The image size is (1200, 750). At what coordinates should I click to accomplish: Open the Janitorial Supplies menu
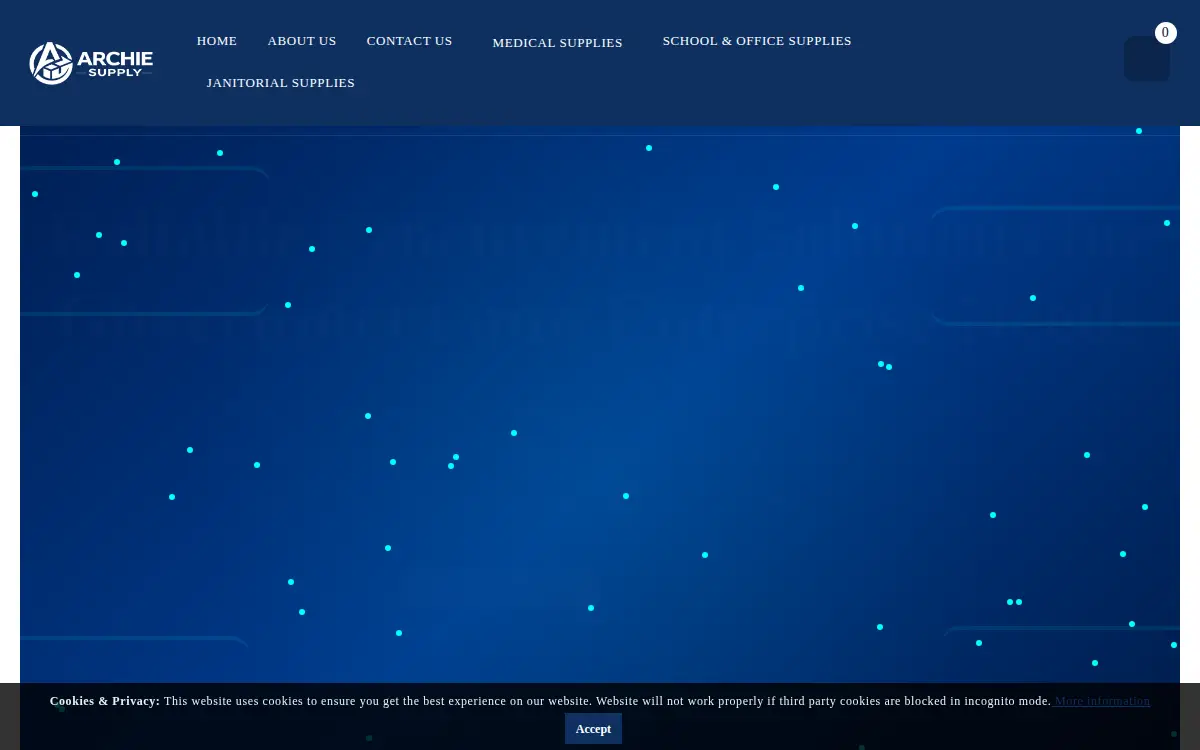pyautogui.click(x=281, y=83)
